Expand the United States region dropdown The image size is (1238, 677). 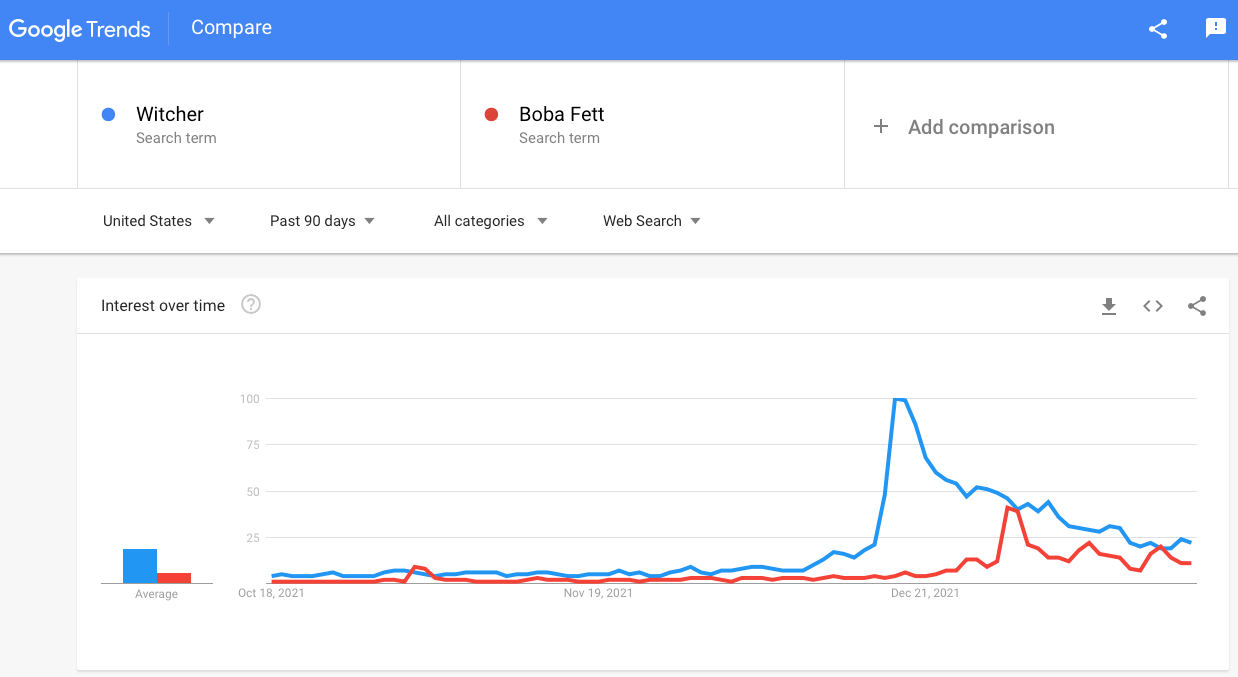[x=159, y=221]
